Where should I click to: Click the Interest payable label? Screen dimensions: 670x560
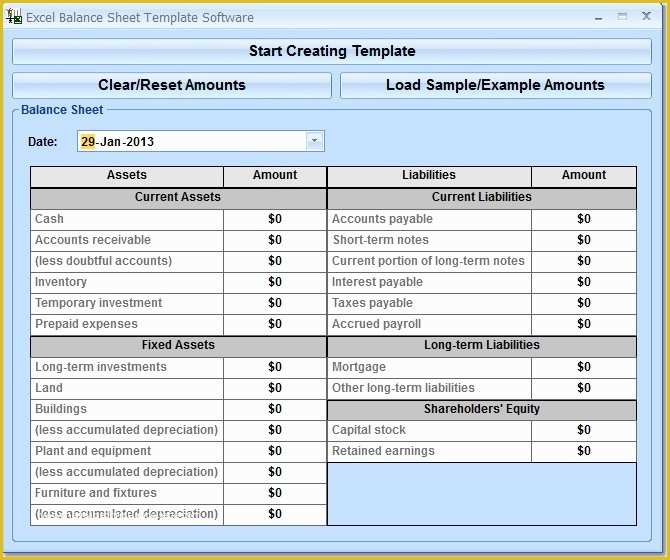click(377, 282)
